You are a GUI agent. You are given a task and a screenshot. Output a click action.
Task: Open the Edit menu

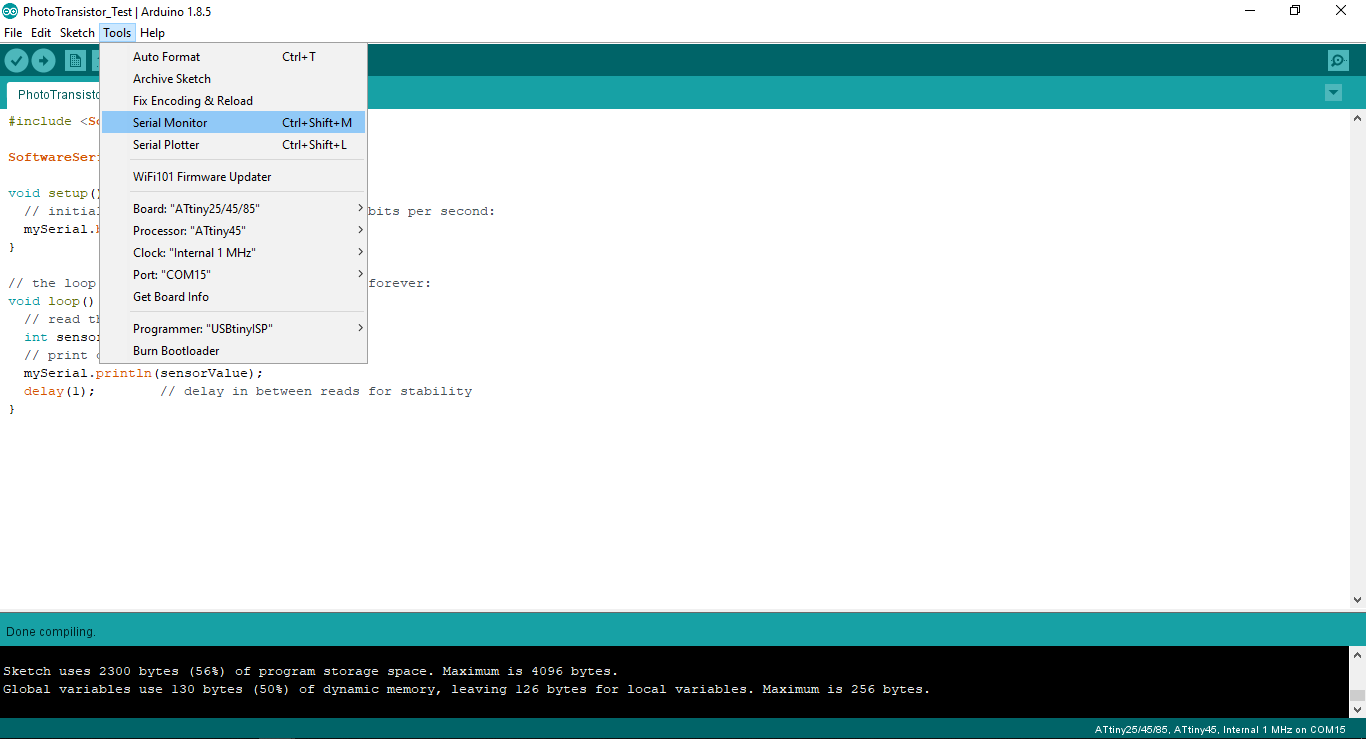41,33
